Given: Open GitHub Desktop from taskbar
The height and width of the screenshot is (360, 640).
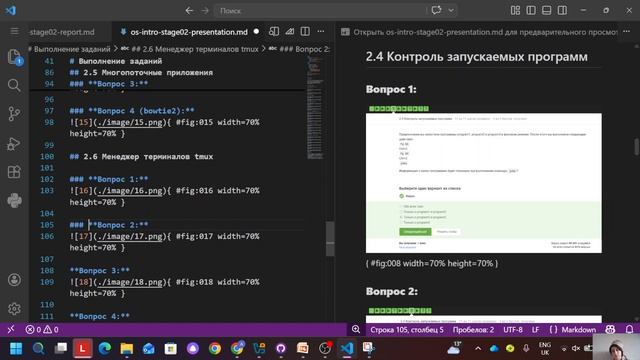Looking at the screenshot, I should click(281, 348).
